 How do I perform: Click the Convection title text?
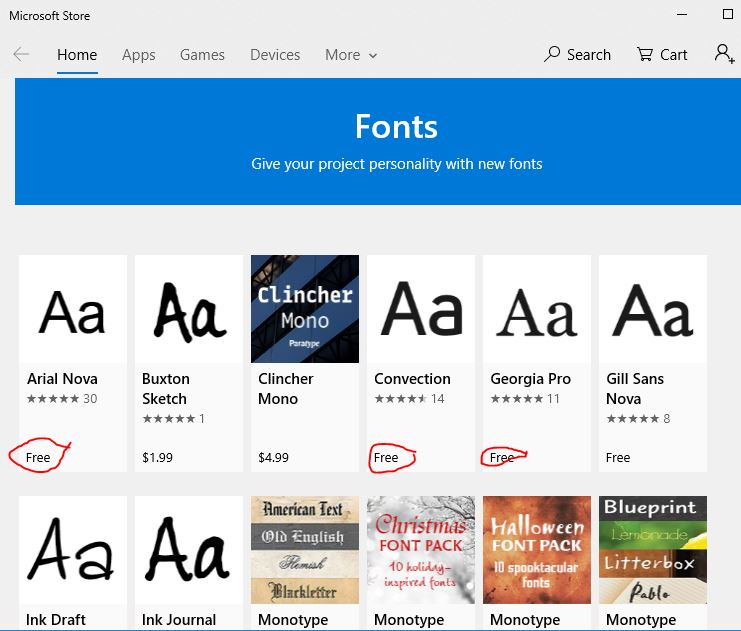(x=412, y=379)
